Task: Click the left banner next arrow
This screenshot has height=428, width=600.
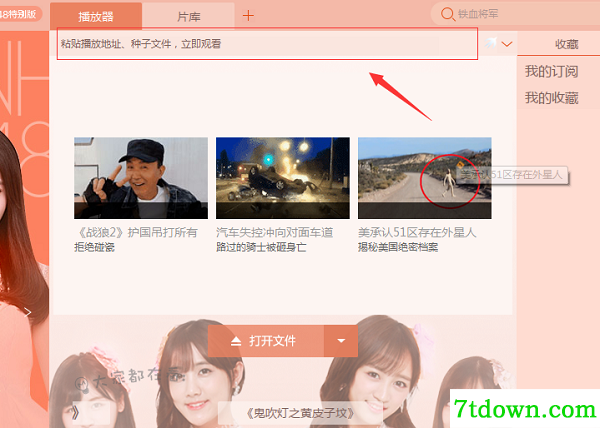Action: [x=28, y=312]
